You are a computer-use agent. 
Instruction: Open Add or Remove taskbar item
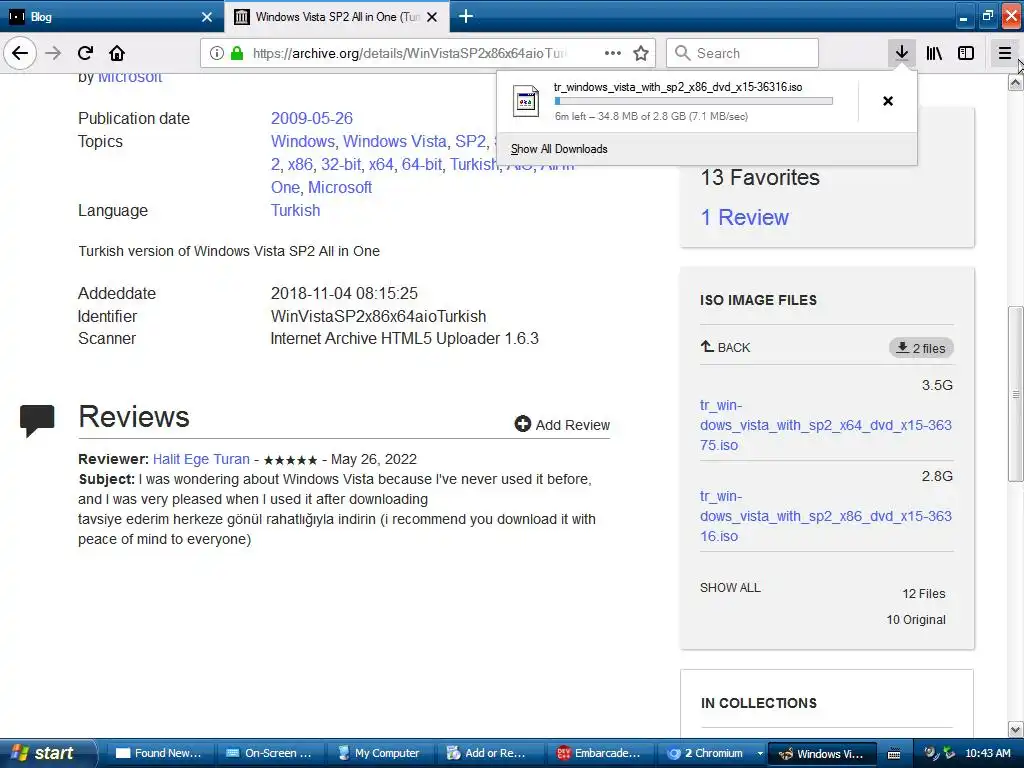click(x=492, y=753)
